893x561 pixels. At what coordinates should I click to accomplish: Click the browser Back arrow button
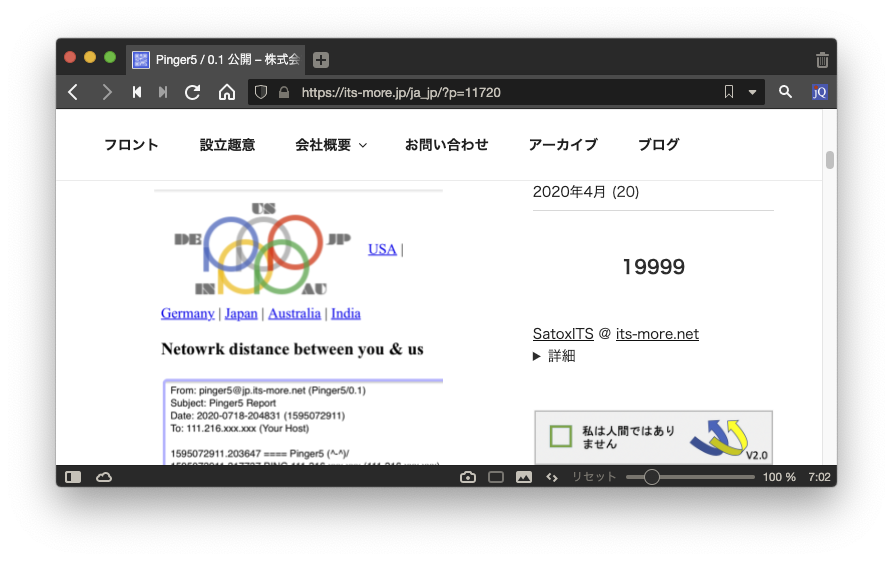(73, 92)
